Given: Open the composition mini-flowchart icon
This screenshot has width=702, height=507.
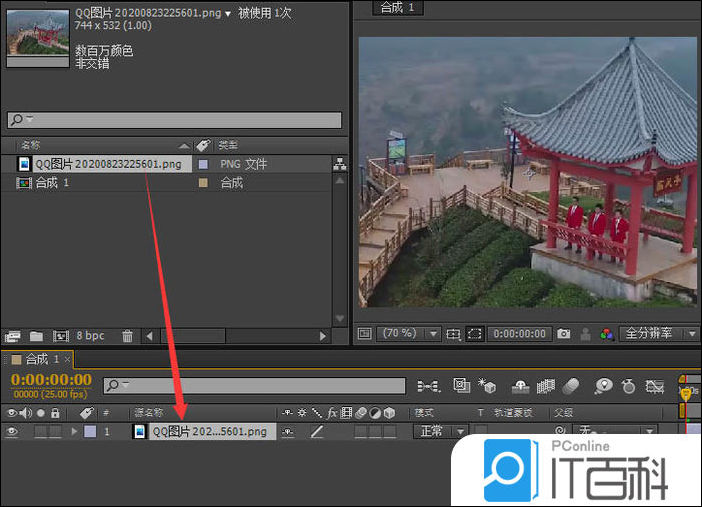Looking at the screenshot, I should point(428,386).
